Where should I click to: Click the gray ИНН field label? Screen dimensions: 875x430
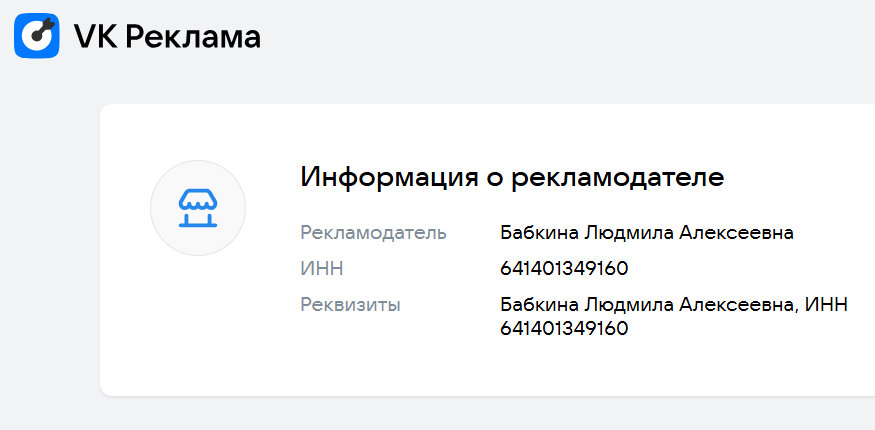pos(322,269)
